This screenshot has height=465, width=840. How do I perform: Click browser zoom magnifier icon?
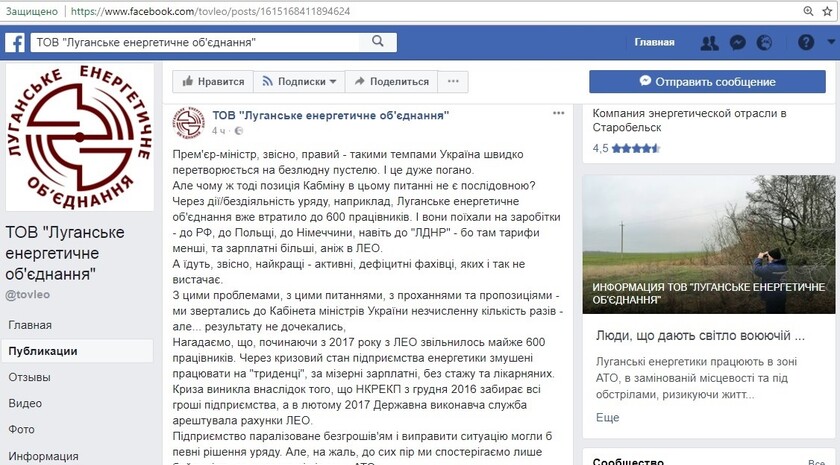pyautogui.click(x=808, y=11)
